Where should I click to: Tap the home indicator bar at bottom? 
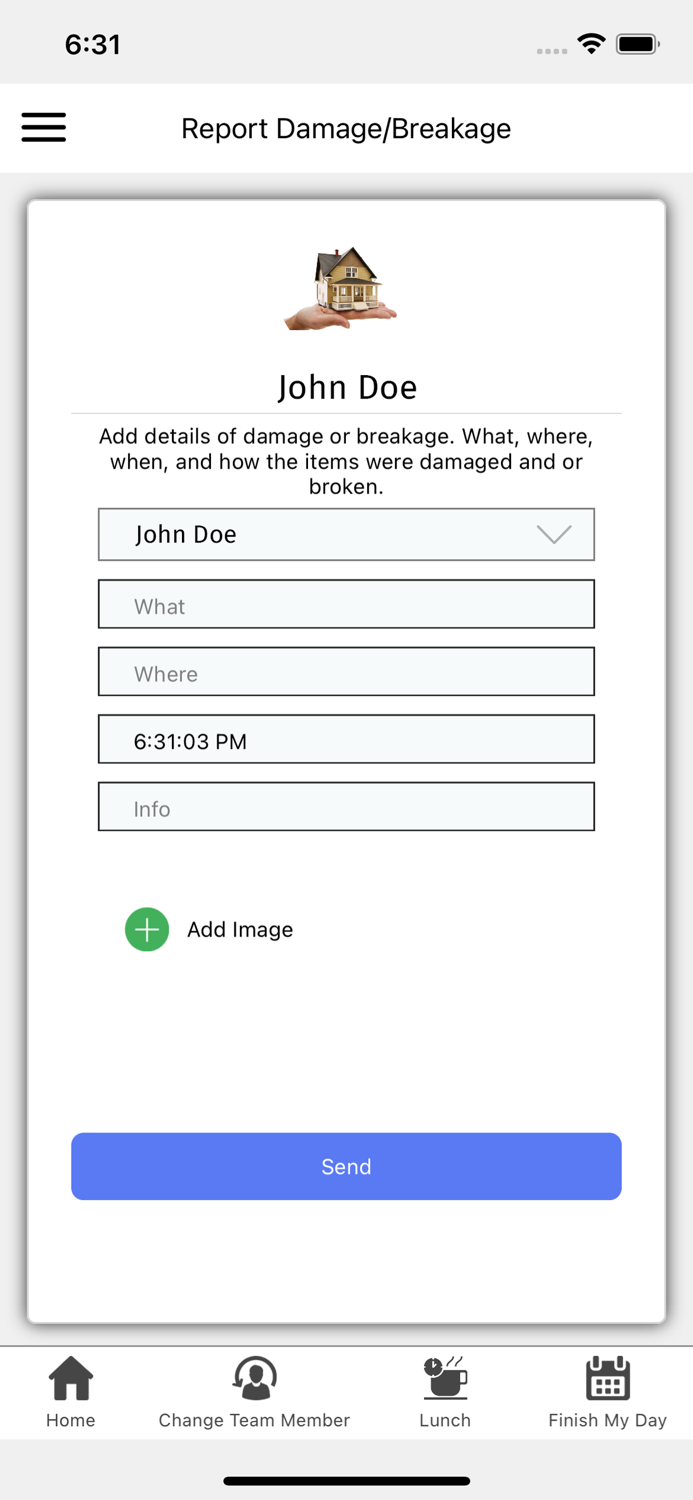tap(346, 1481)
